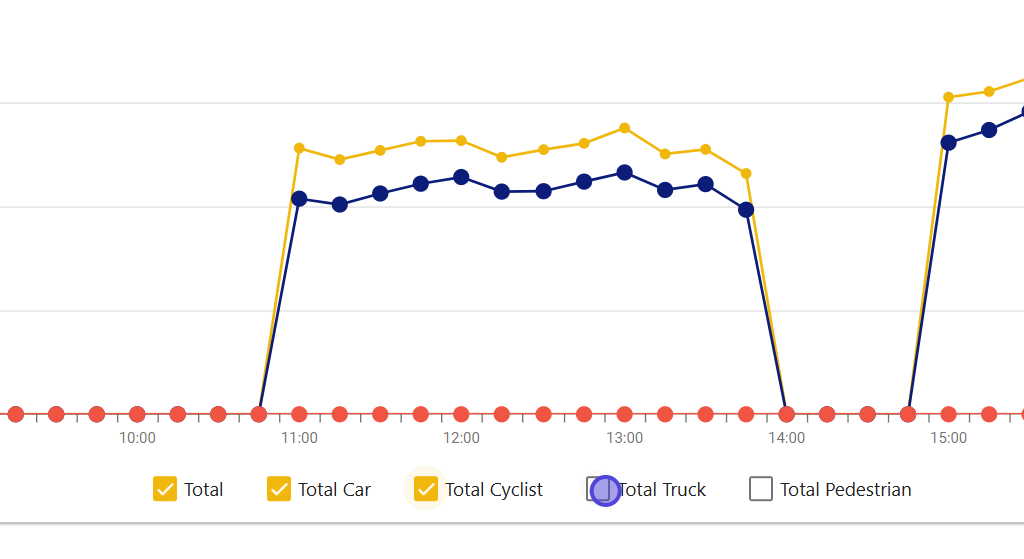
Task: Disable the Total Cyclist checkbox
Action: click(x=427, y=489)
